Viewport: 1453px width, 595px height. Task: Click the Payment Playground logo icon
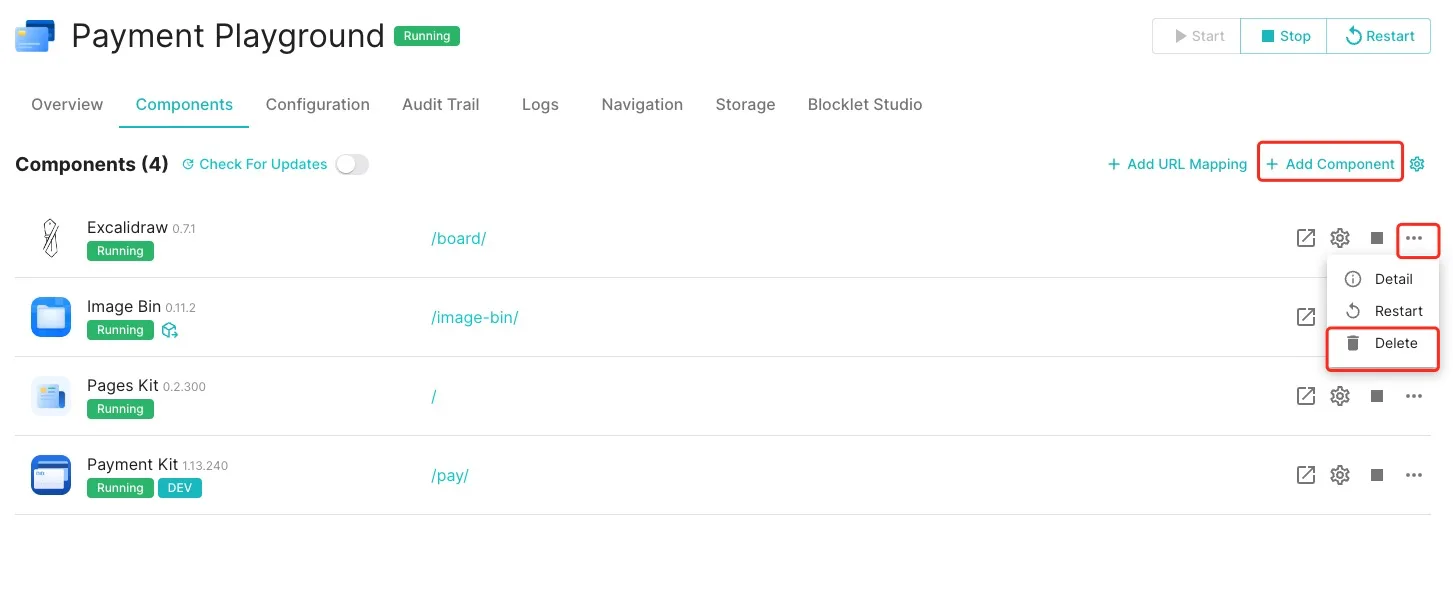tap(35, 37)
